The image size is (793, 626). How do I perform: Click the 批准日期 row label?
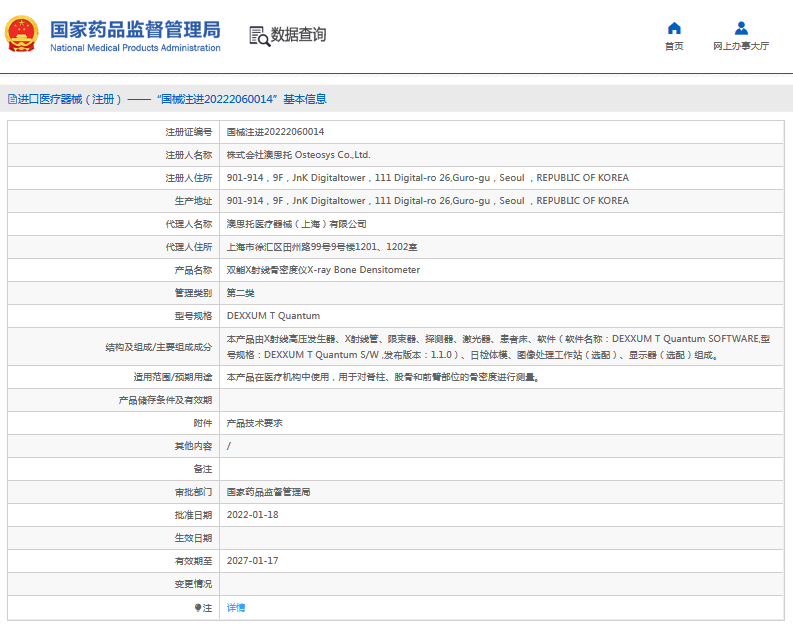point(193,515)
